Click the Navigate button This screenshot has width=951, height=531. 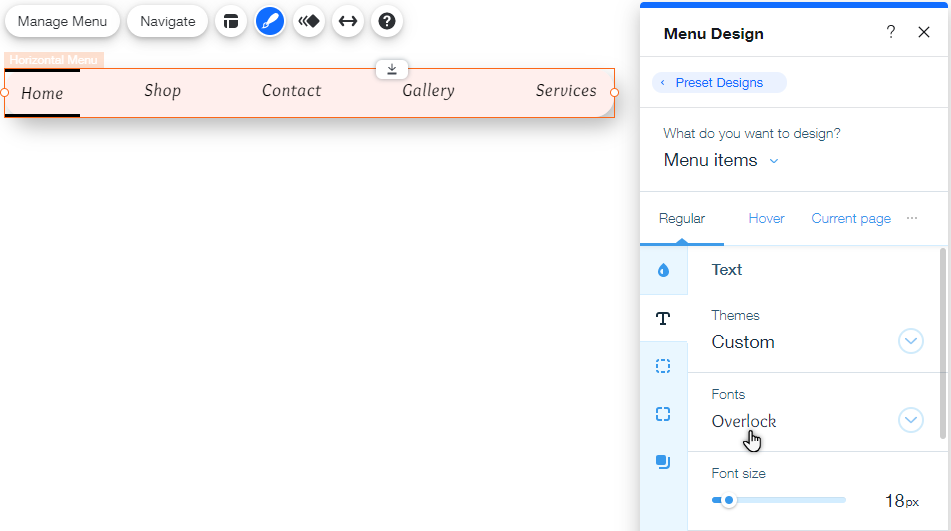[167, 21]
